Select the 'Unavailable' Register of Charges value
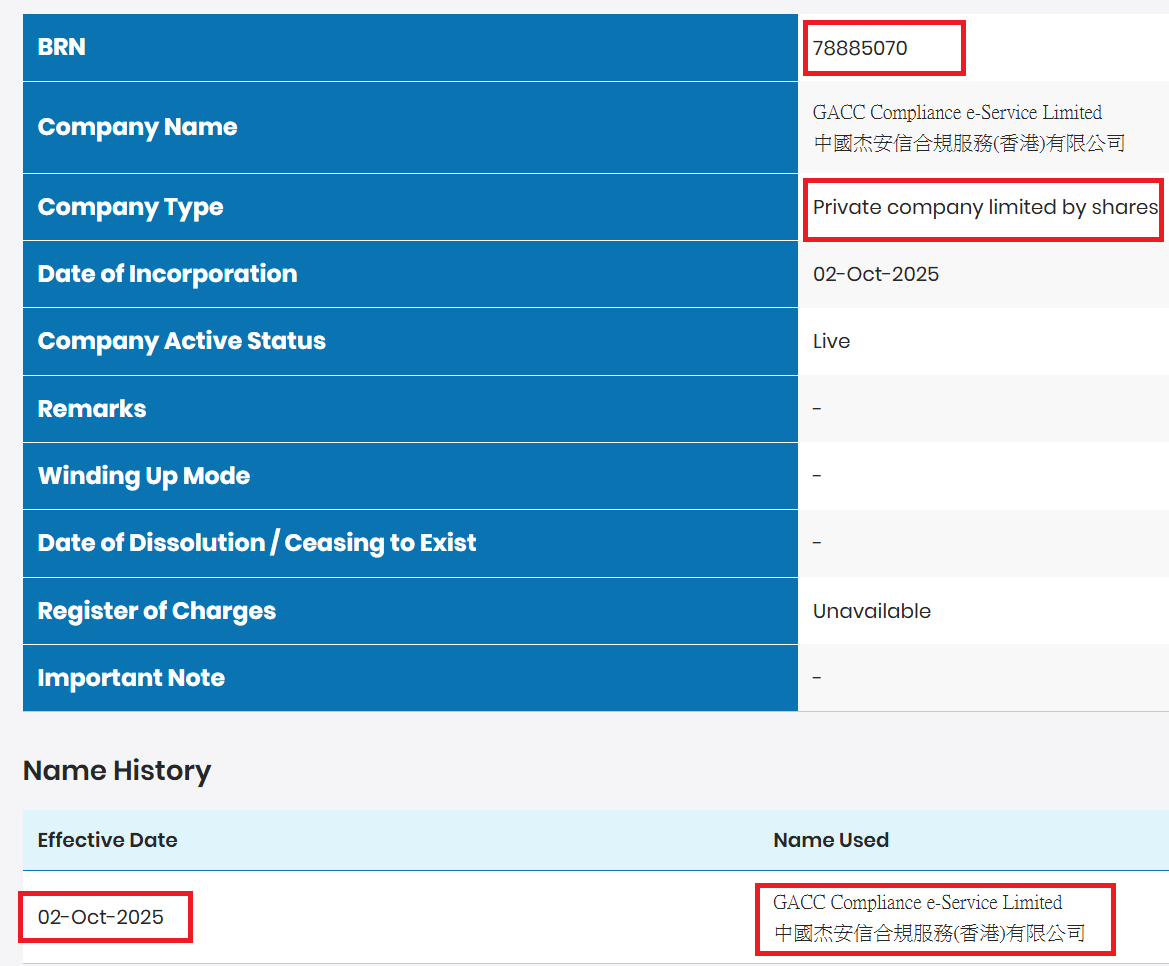The image size is (1169, 966). coord(871,611)
